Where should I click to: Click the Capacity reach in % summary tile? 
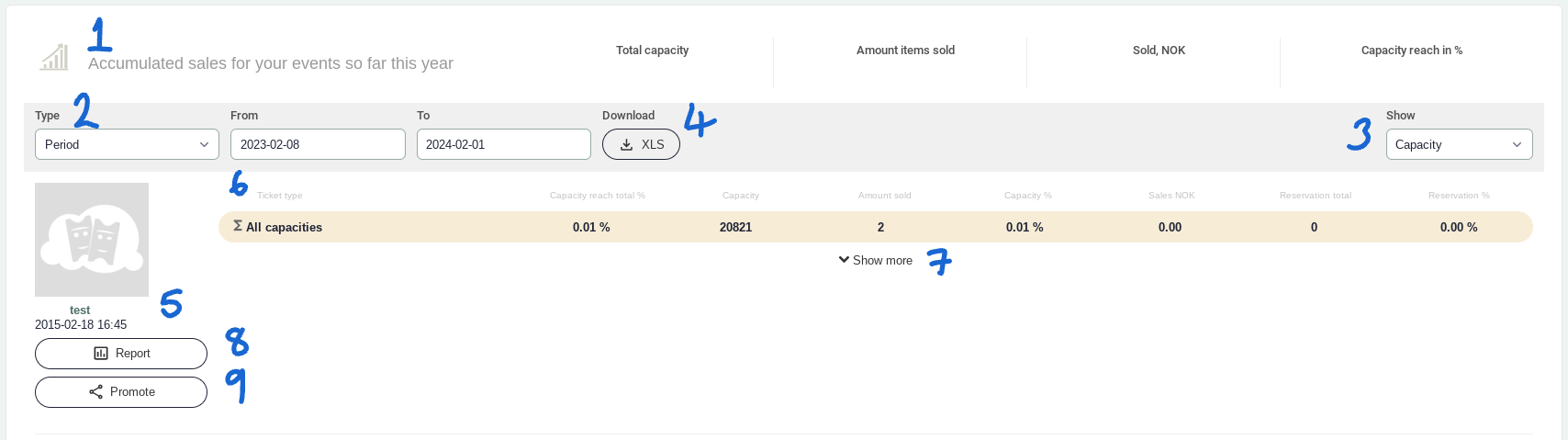tap(1411, 51)
